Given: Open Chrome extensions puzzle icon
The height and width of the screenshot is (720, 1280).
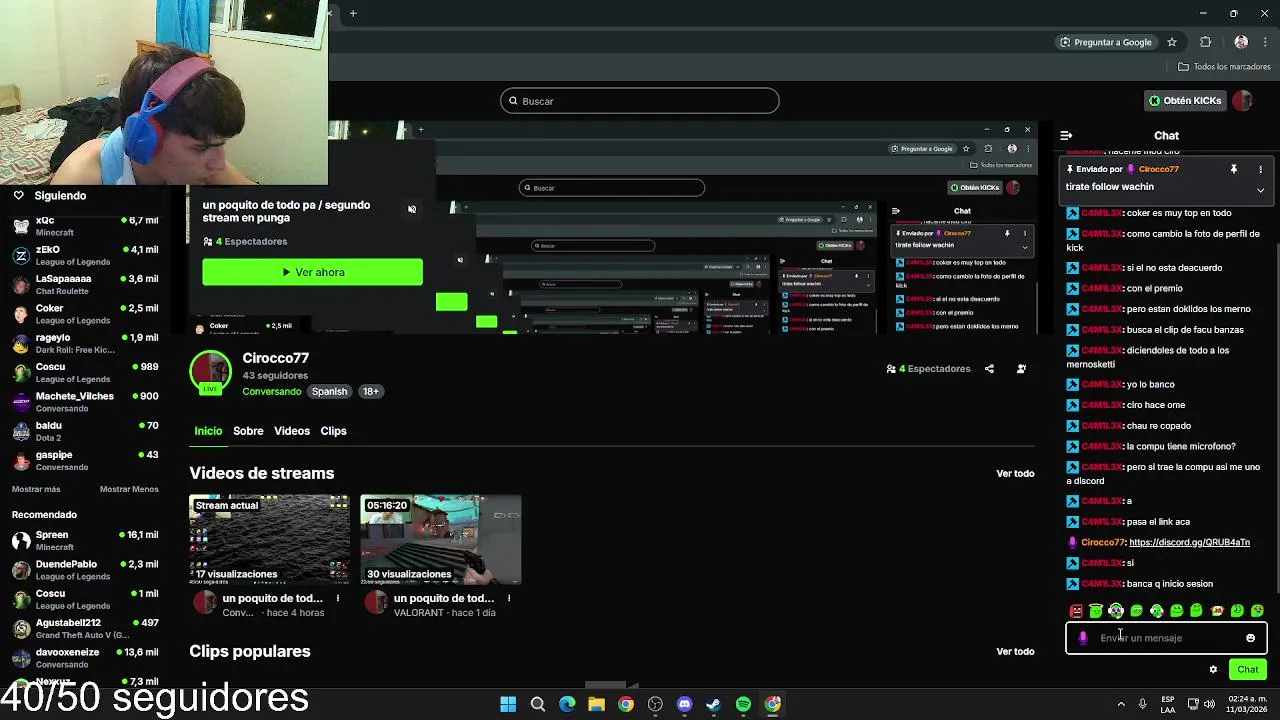Looking at the screenshot, I should click(1205, 42).
